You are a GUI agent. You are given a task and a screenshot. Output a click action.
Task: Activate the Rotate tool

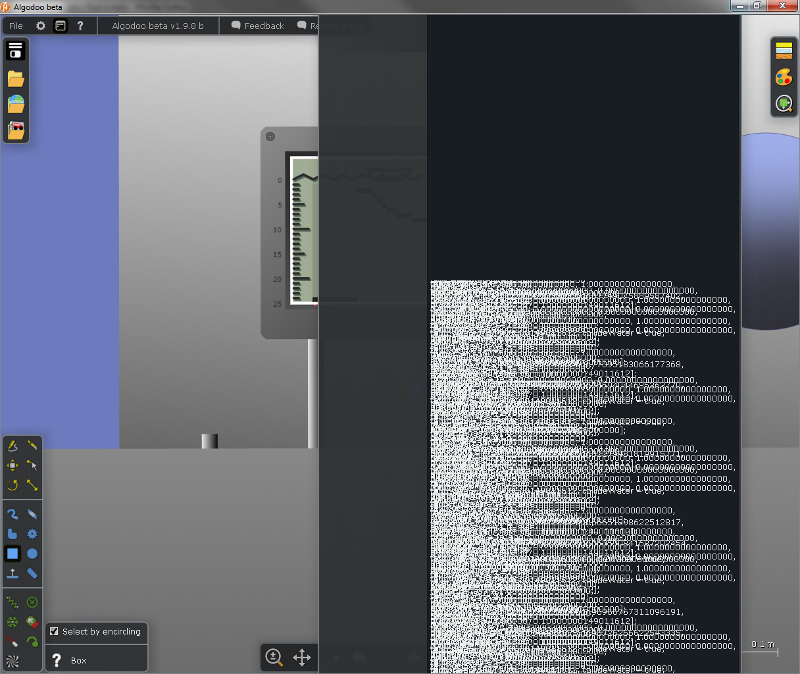pos(13,485)
